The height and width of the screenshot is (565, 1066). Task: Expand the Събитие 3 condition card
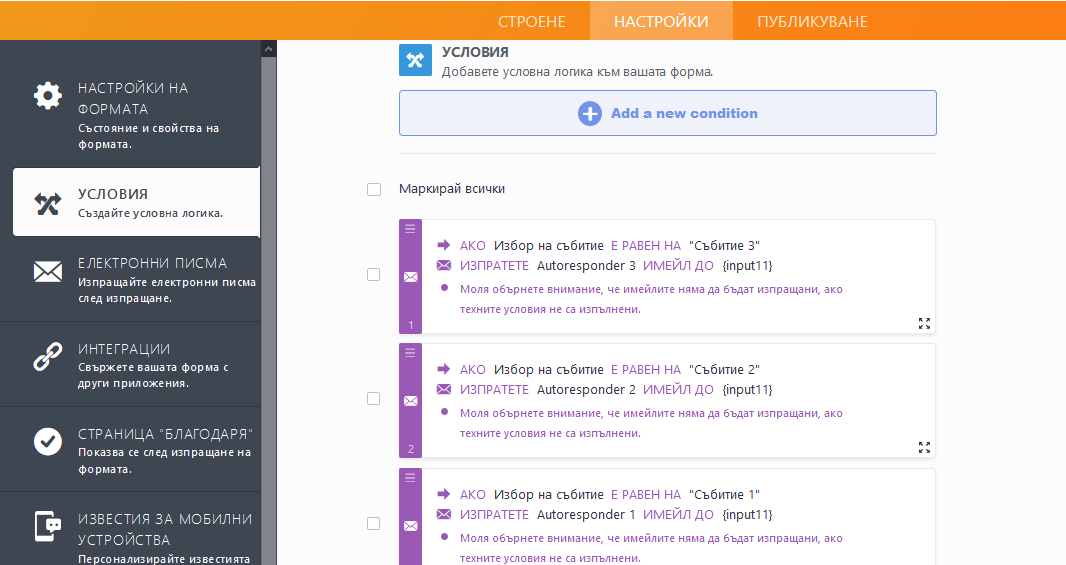click(924, 323)
